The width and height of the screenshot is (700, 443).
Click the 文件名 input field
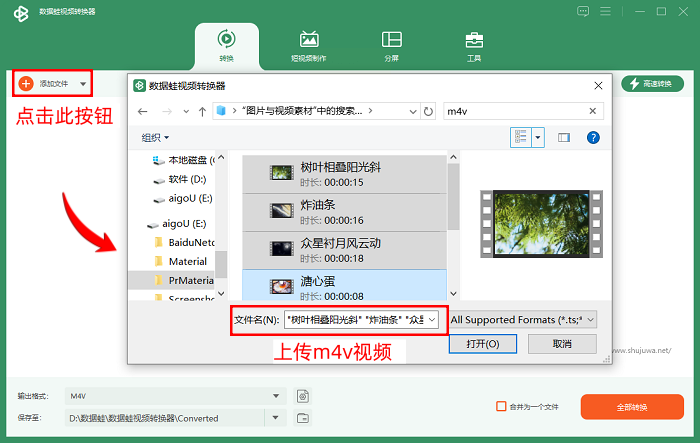point(356,320)
